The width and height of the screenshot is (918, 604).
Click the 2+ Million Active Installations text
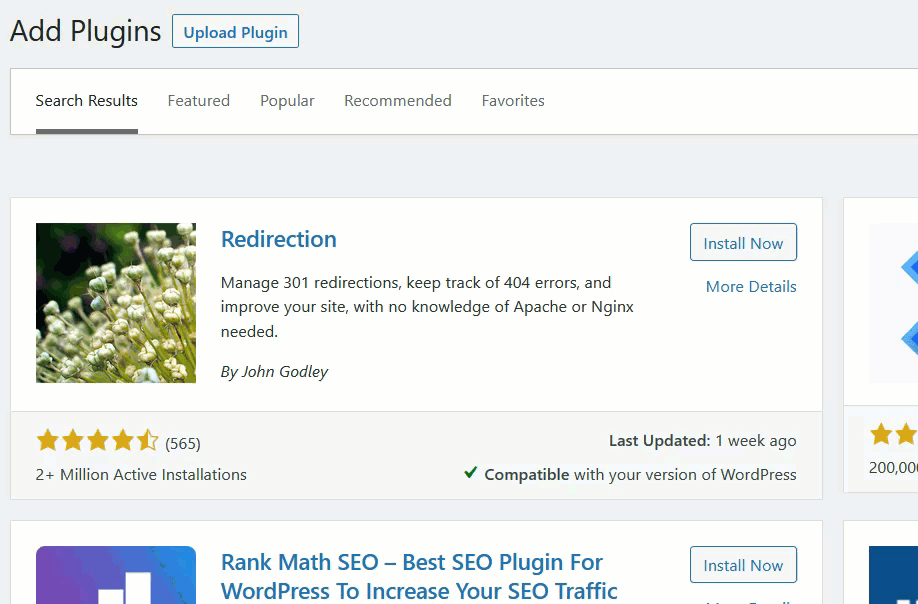click(x=141, y=475)
